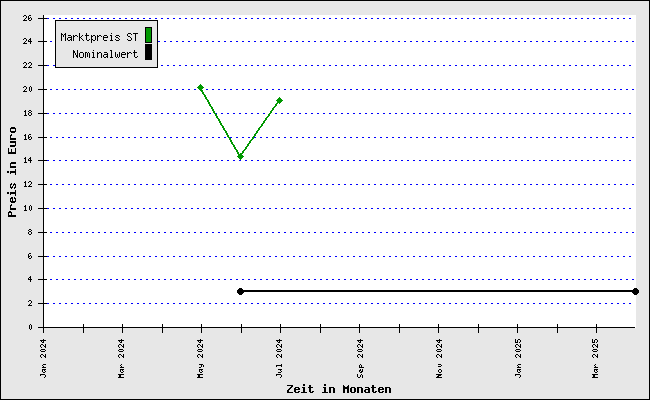Click the y-axis value 24
This screenshot has height=400, width=650.
click(27, 41)
